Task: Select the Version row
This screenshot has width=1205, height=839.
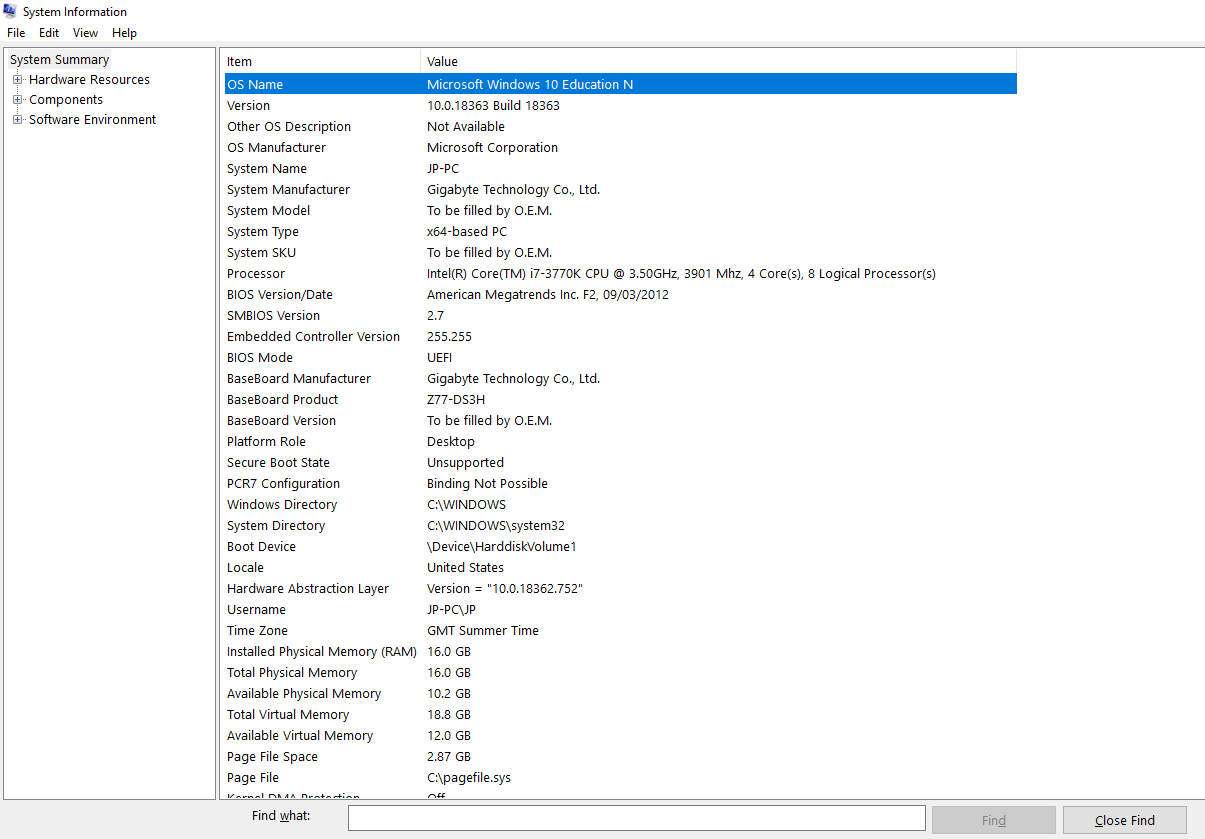Action: coord(620,106)
